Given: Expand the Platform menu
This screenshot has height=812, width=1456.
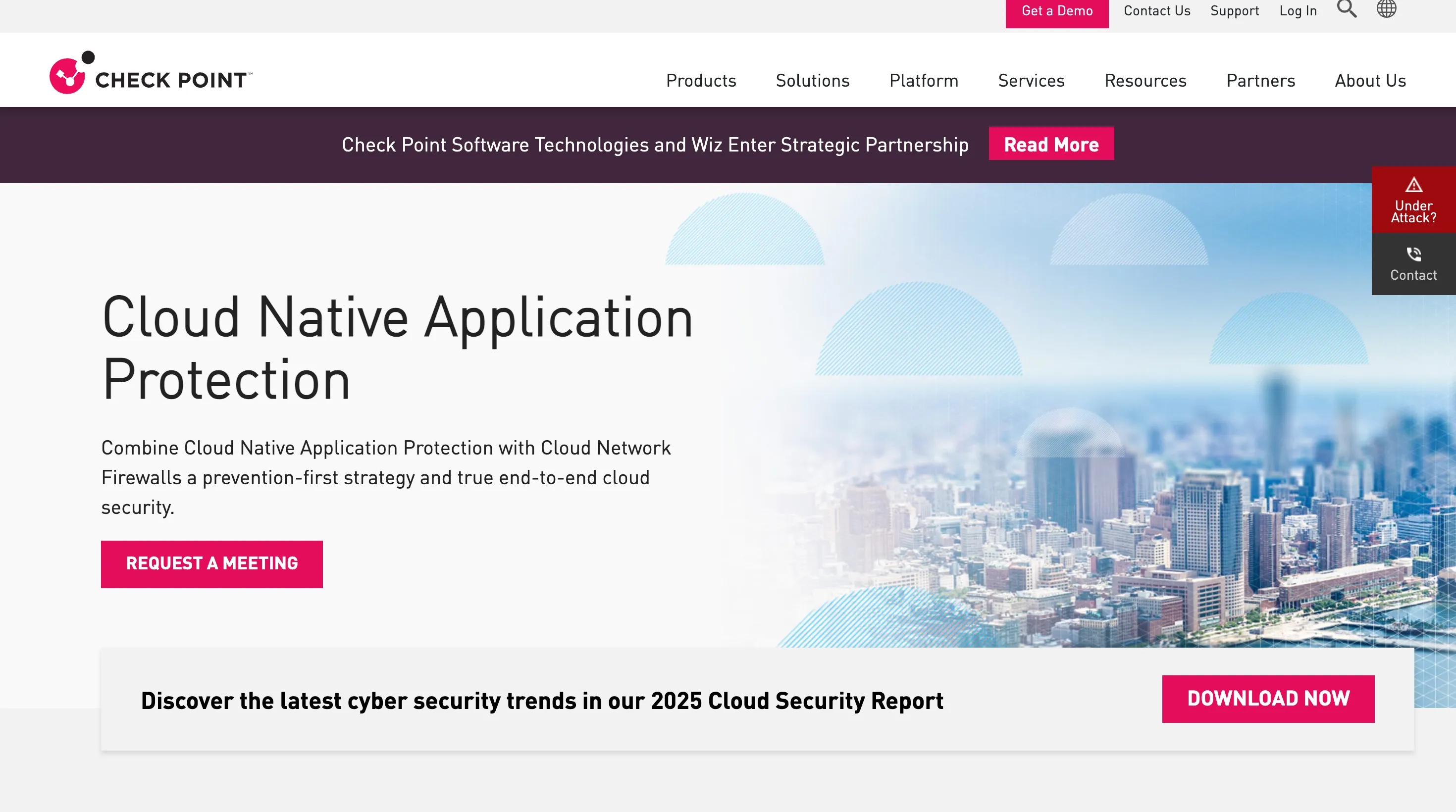Looking at the screenshot, I should (x=924, y=81).
